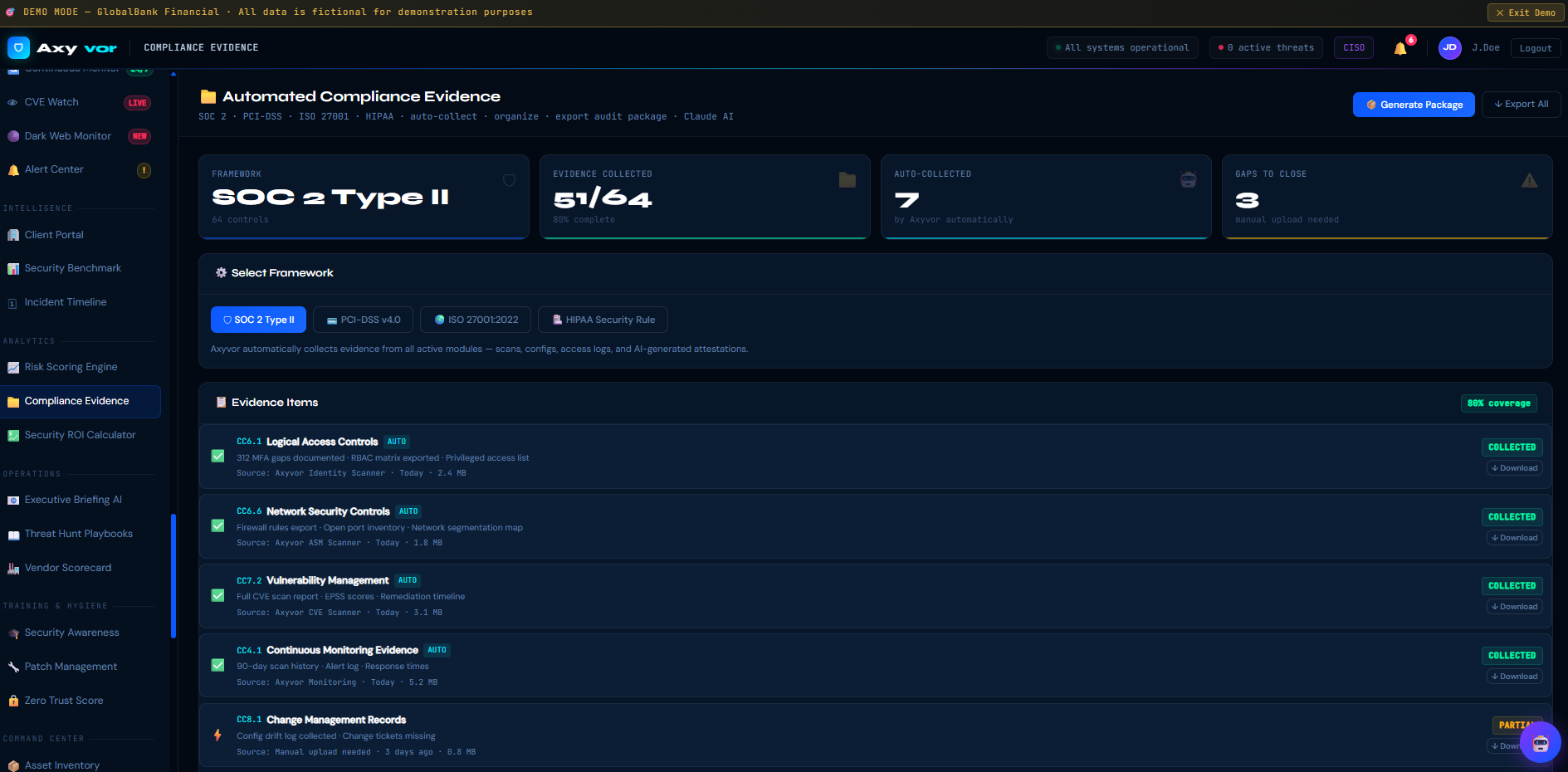Click COLLECTED status for CC6.1
The width and height of the screenshot is (1568, 772).
pyautogui.click(x=1512, y=447)
